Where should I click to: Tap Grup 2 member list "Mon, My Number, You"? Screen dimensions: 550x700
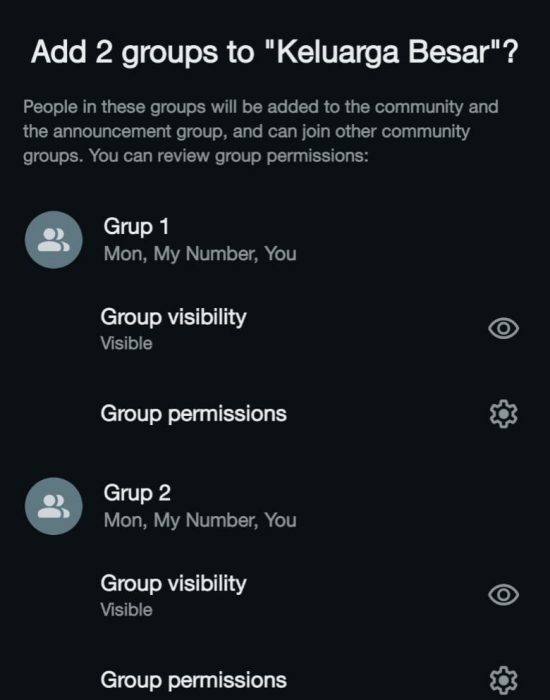pos(200,520)
